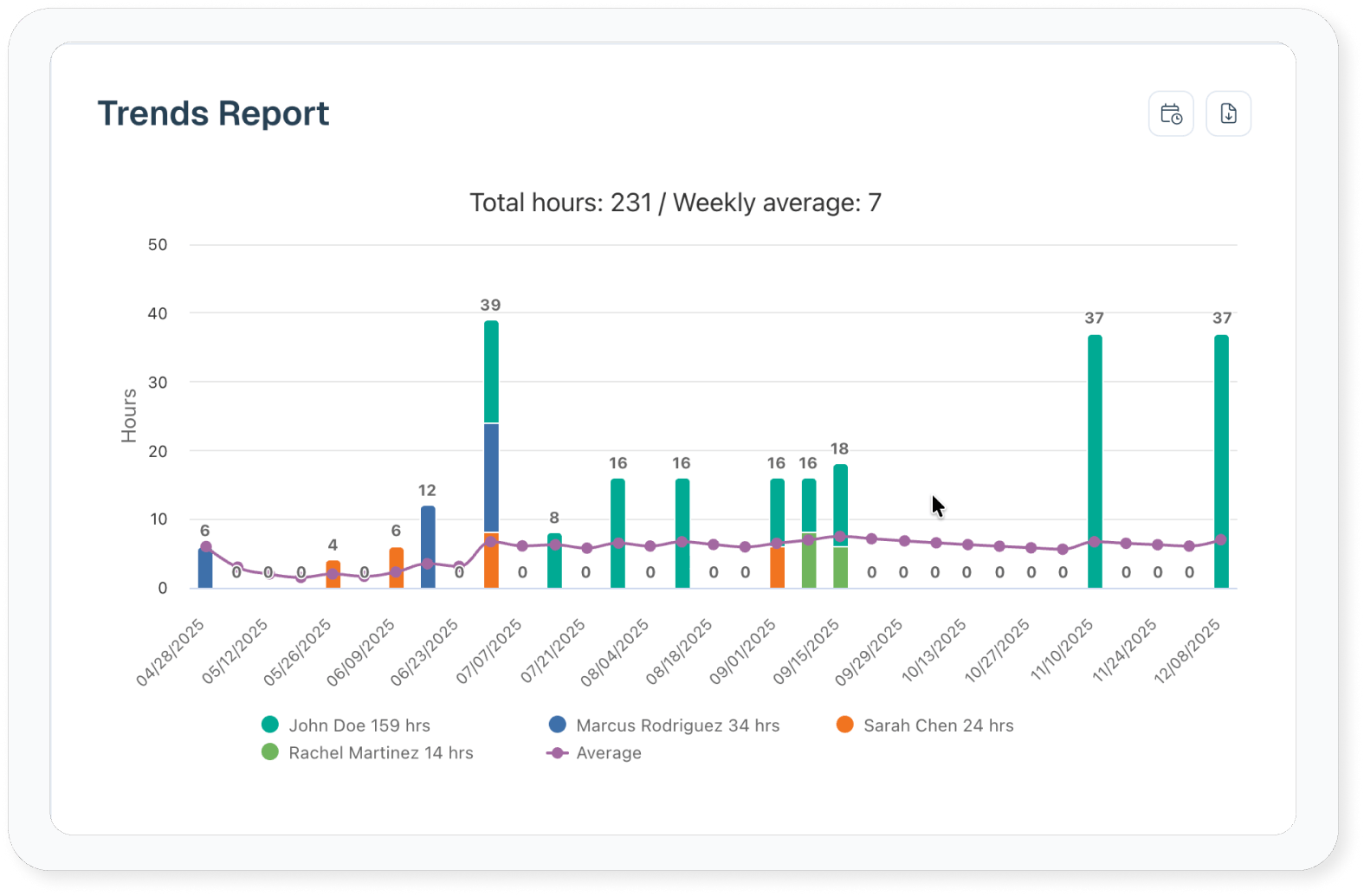
Task: Click the green Rachel Martinez legend marker
Action: [270, 752]
